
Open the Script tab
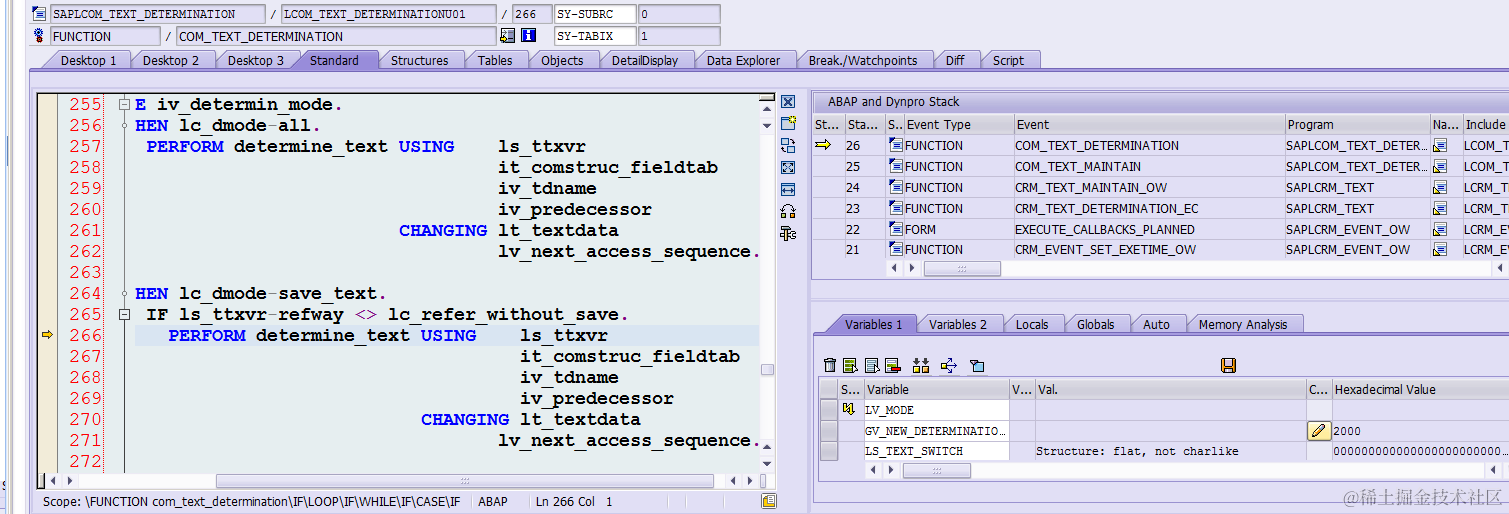point(1008,60)
